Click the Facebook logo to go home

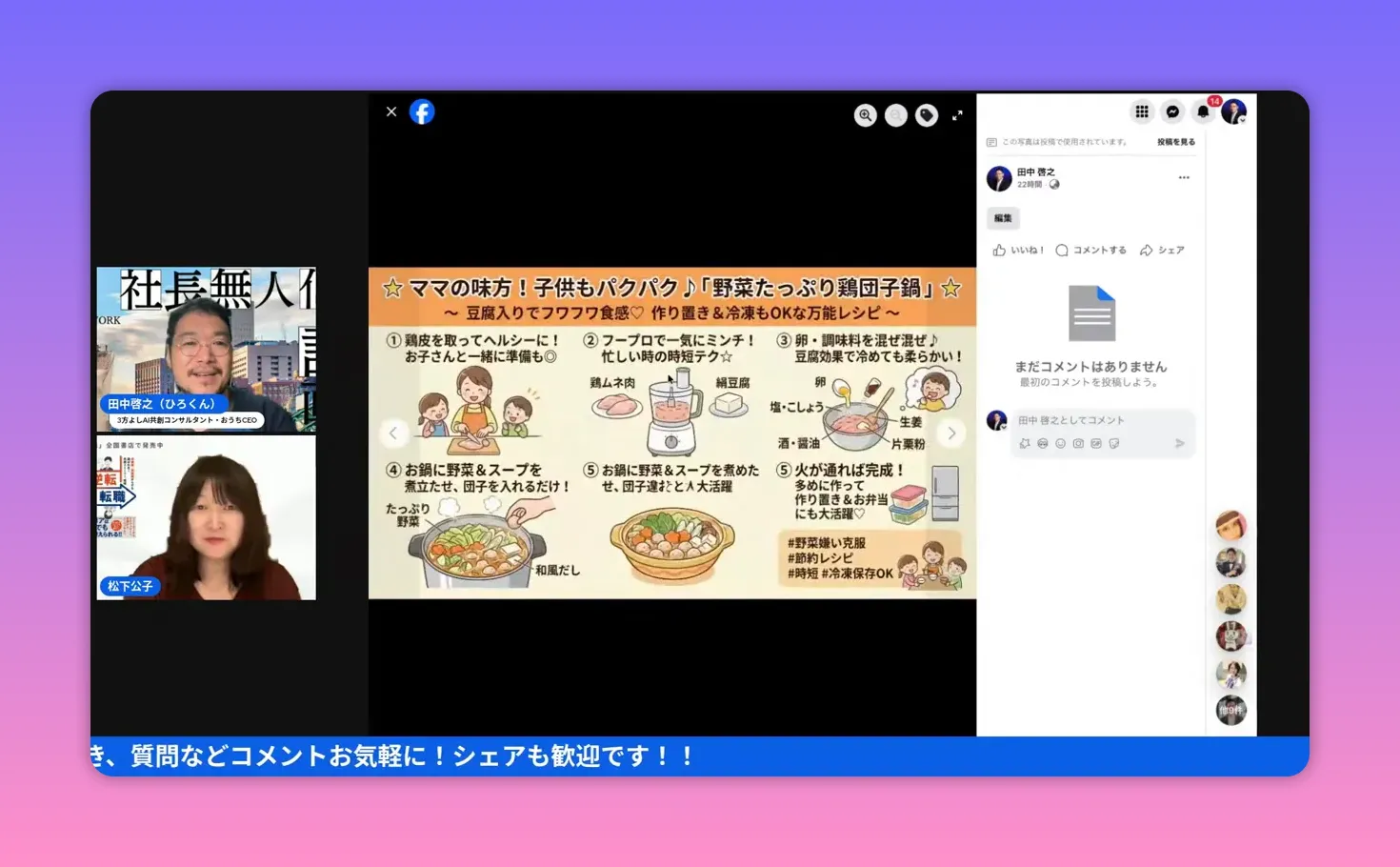422,111
